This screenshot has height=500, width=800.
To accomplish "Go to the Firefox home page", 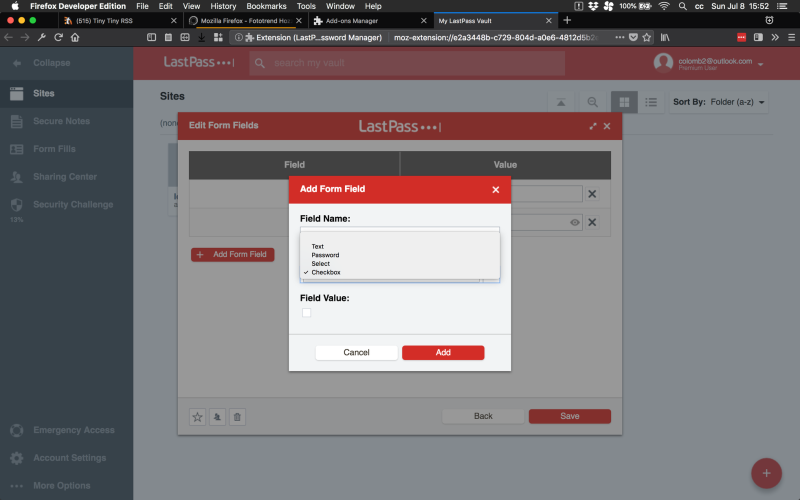I will pyautogui.click(x=75, y=37).
